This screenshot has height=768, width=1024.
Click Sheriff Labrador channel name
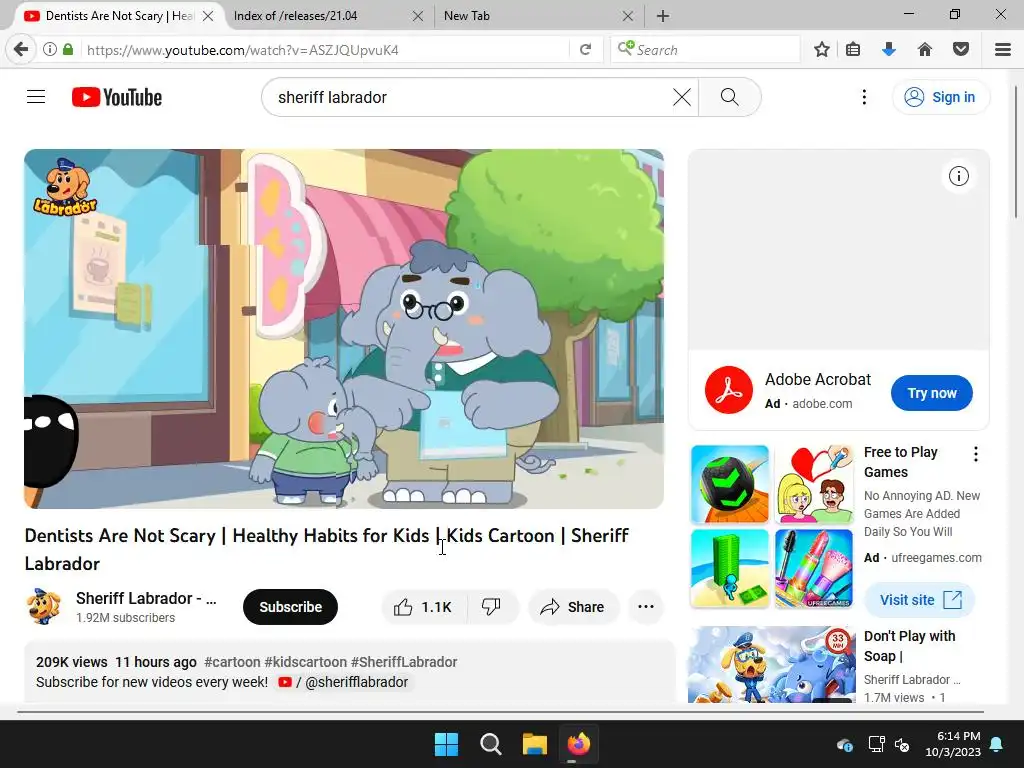tap(146, 598)
